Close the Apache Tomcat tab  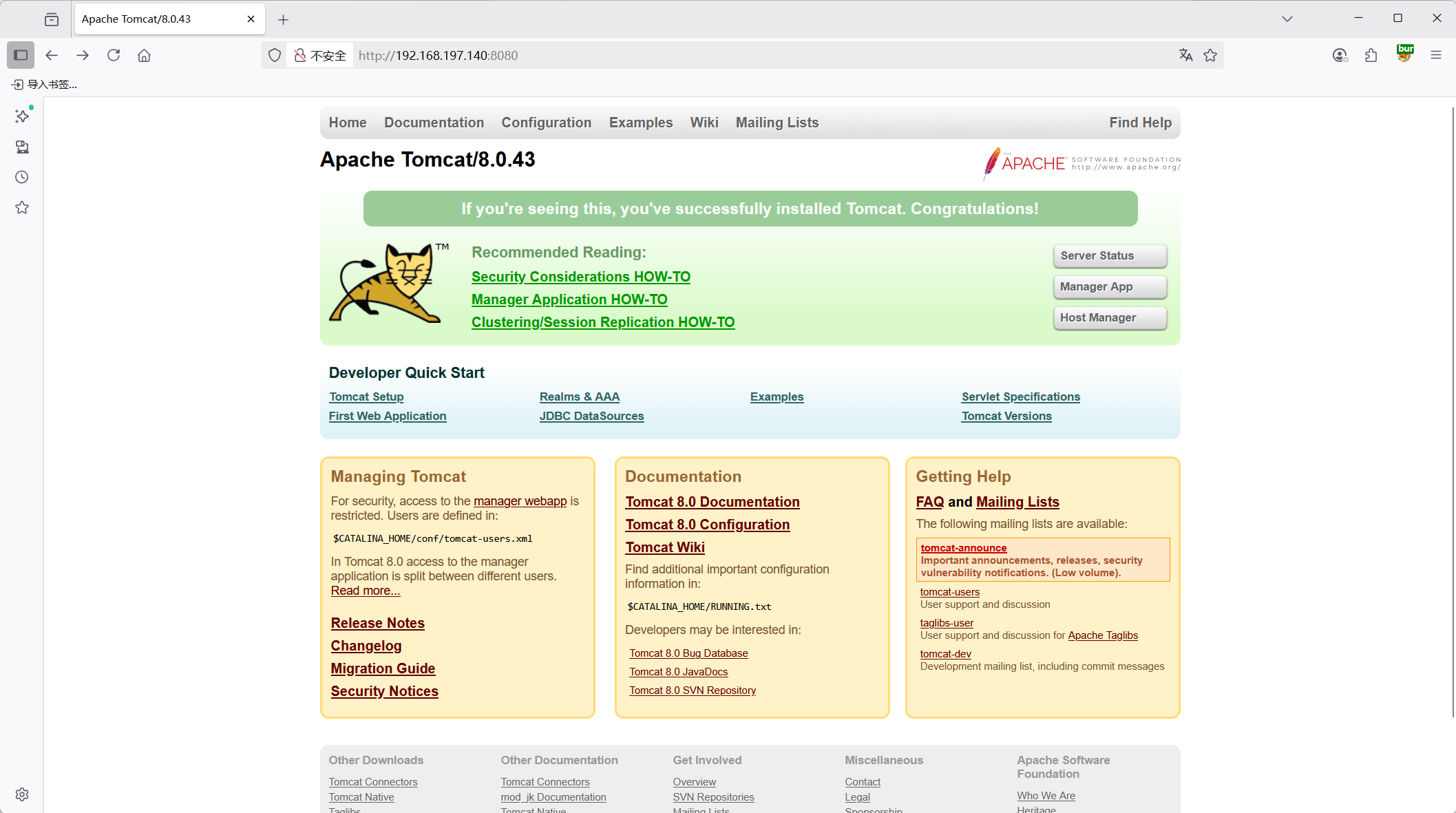pos(251,19)
